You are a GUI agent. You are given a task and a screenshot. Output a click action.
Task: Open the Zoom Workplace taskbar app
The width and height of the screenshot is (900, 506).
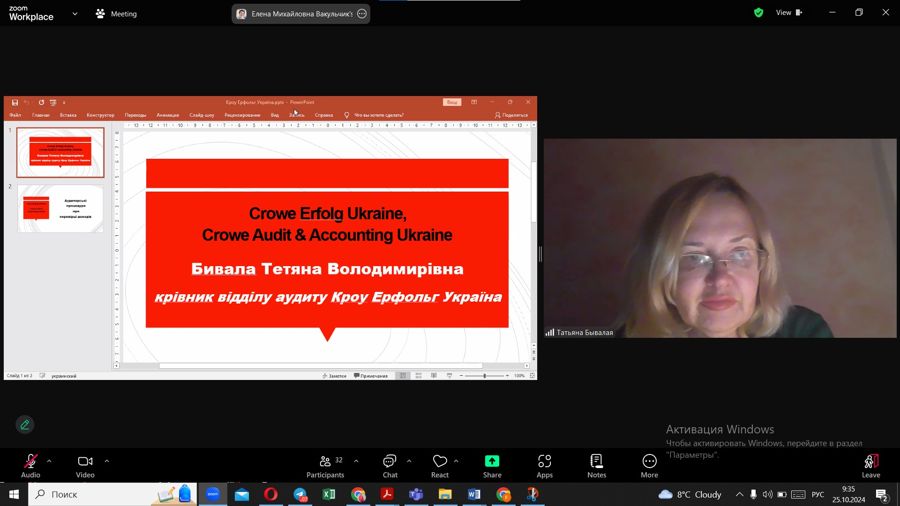(x=213, y=494)
